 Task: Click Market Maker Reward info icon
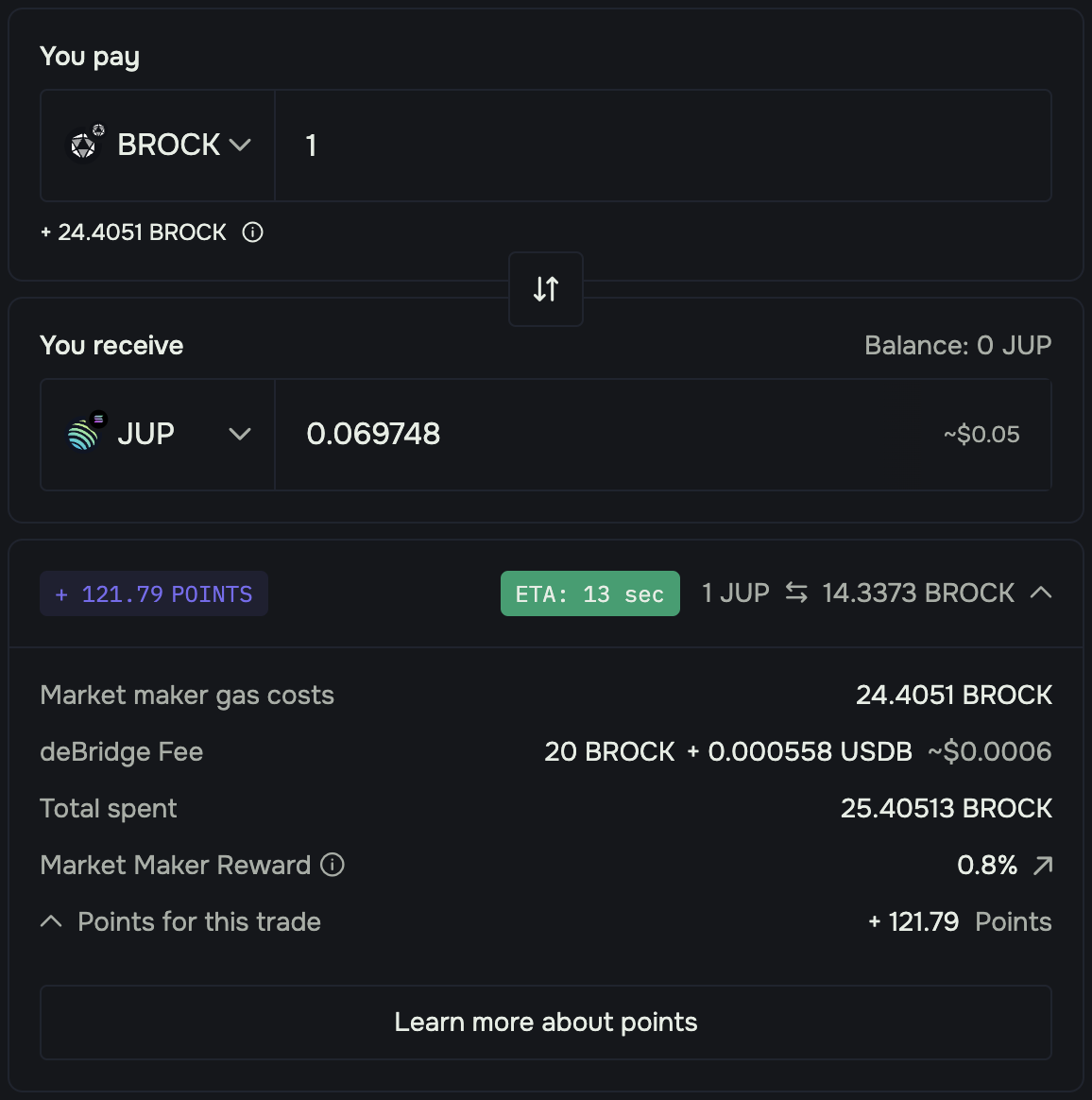[x=333, y=865]
